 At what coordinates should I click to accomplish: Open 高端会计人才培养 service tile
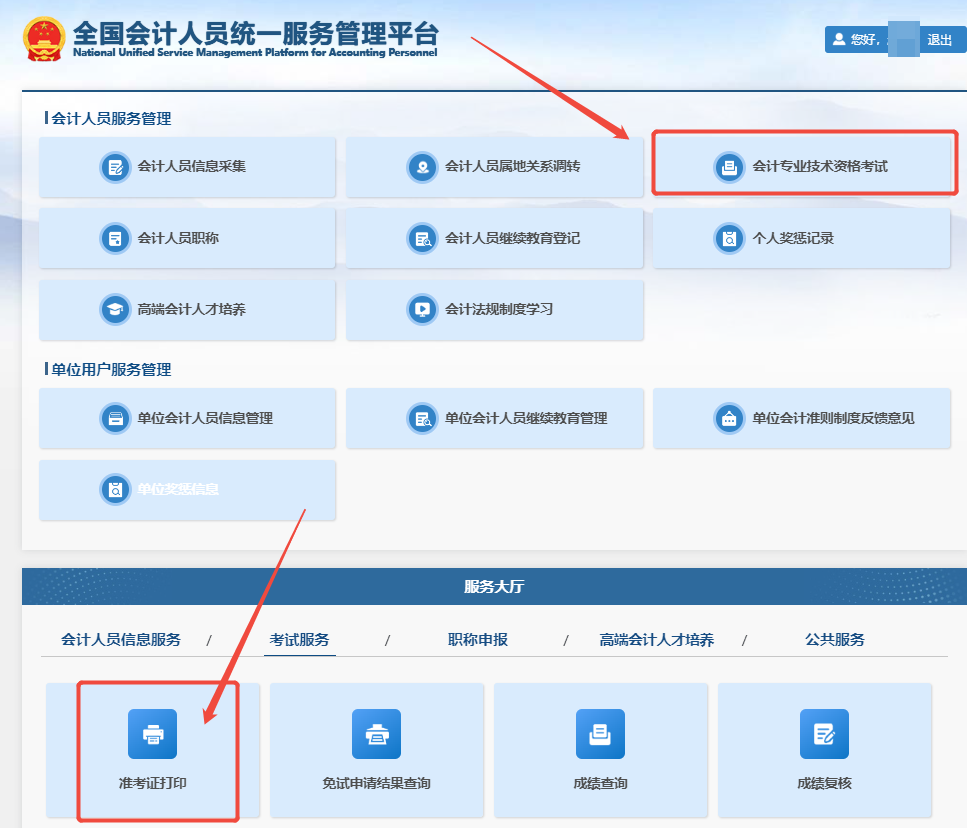[187, 310]
